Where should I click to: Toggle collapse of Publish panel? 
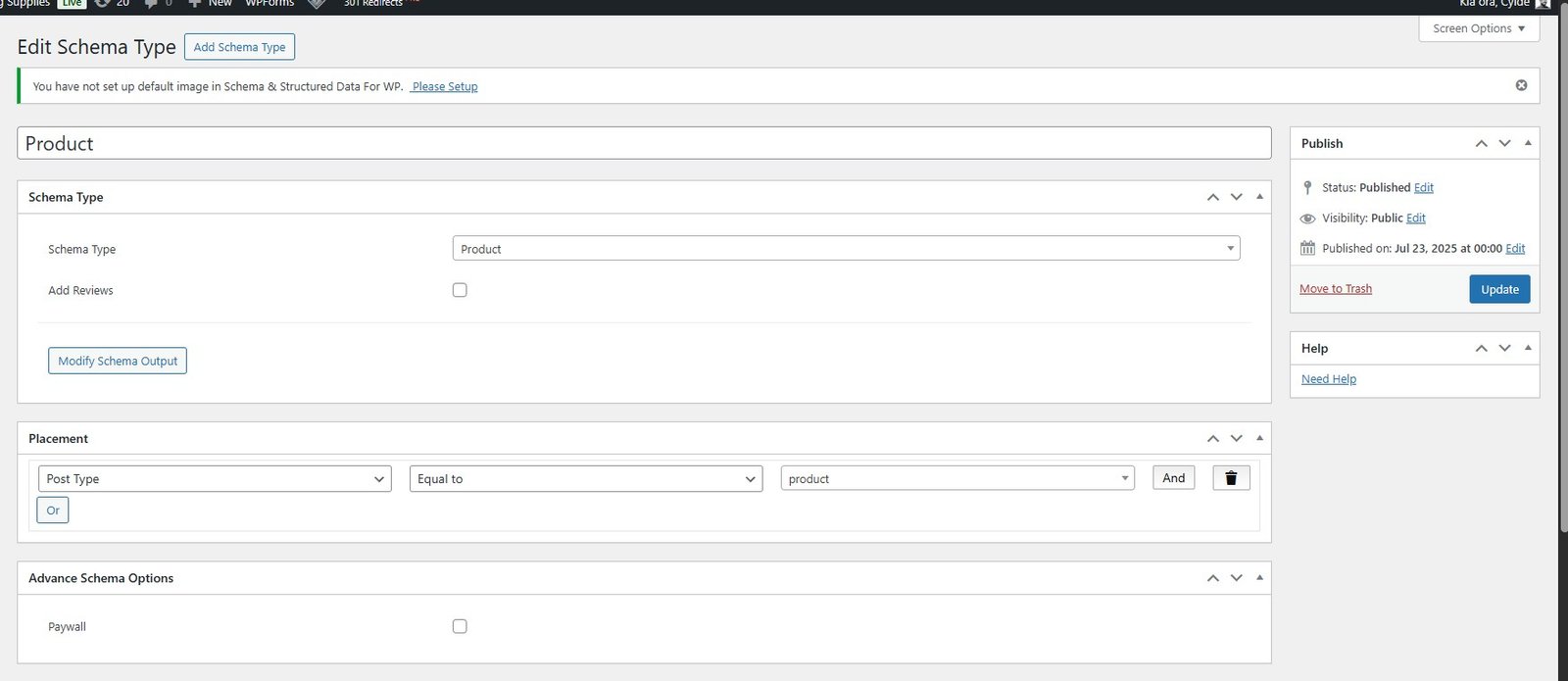[1528, 143]
